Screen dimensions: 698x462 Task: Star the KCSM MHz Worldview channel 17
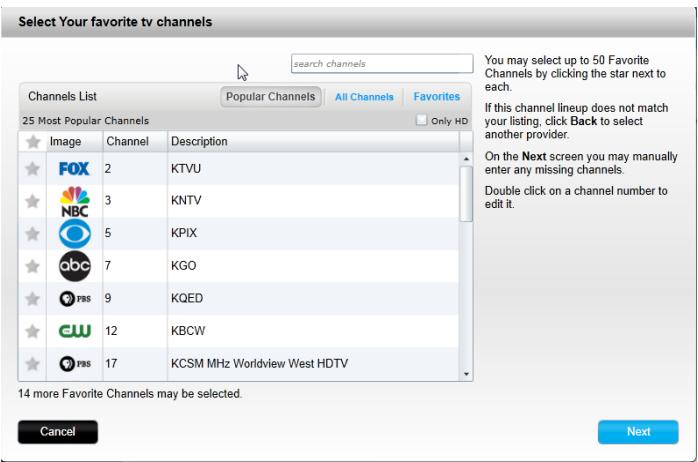(x=32, y=364)
